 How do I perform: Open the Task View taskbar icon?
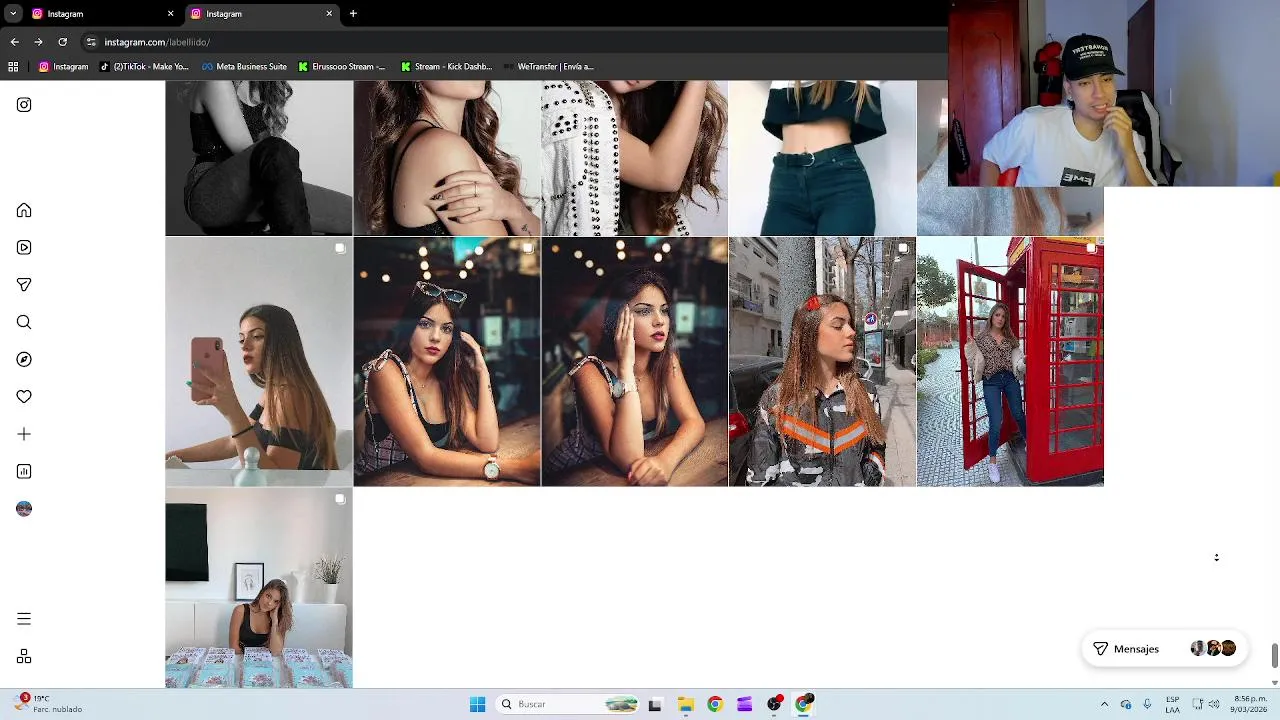655,704
